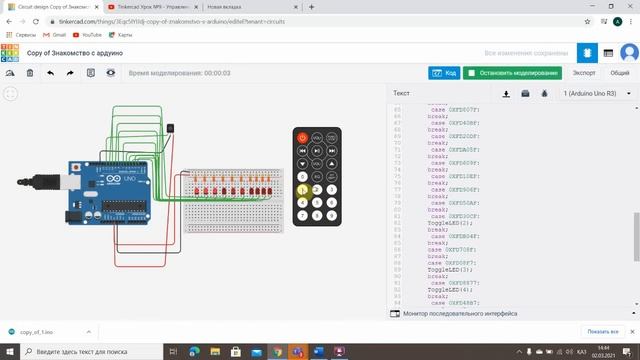Click the Windows taskbar search box
Screen dimensions: 640x360
click(x=91, y=351)
